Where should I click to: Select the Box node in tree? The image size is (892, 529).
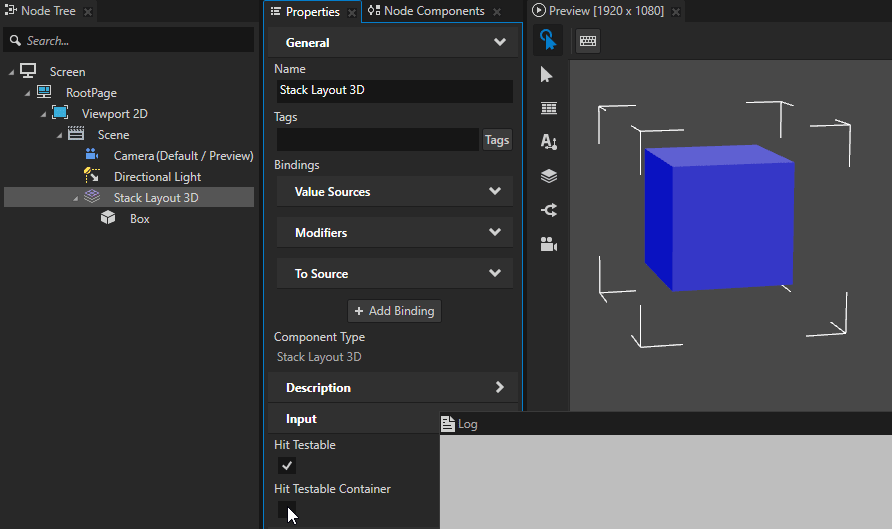click(x=139, y=219)
